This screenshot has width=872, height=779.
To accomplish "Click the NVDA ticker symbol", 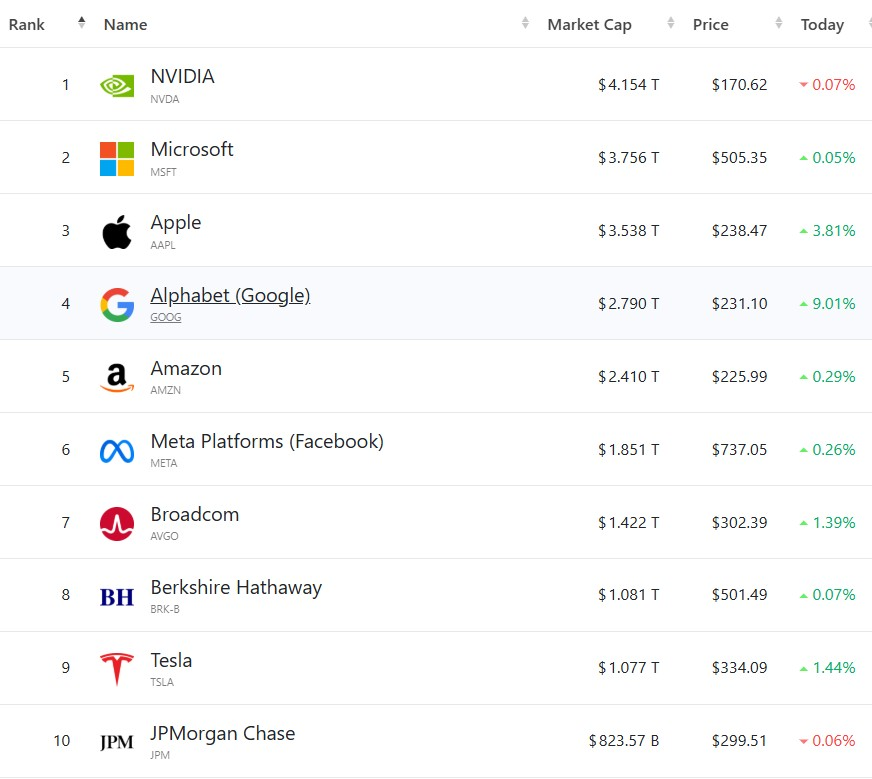I will 165,100.
